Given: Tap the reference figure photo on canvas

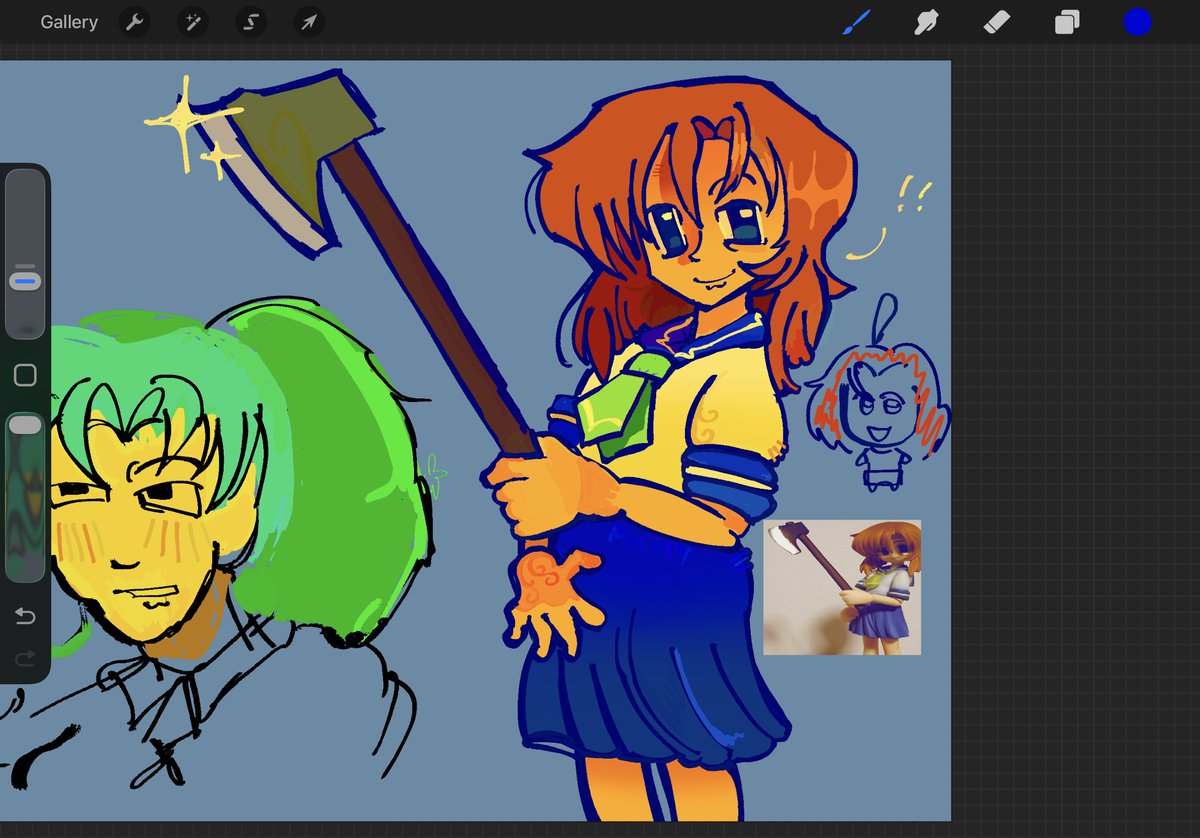Looking at the screenshot, I should click(x=842, y=588).
